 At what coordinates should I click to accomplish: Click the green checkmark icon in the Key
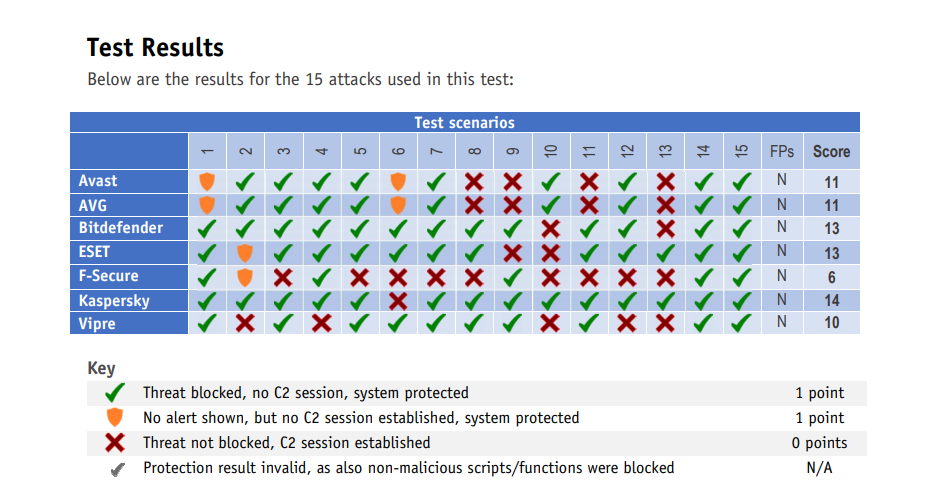(x=115, y=393)
